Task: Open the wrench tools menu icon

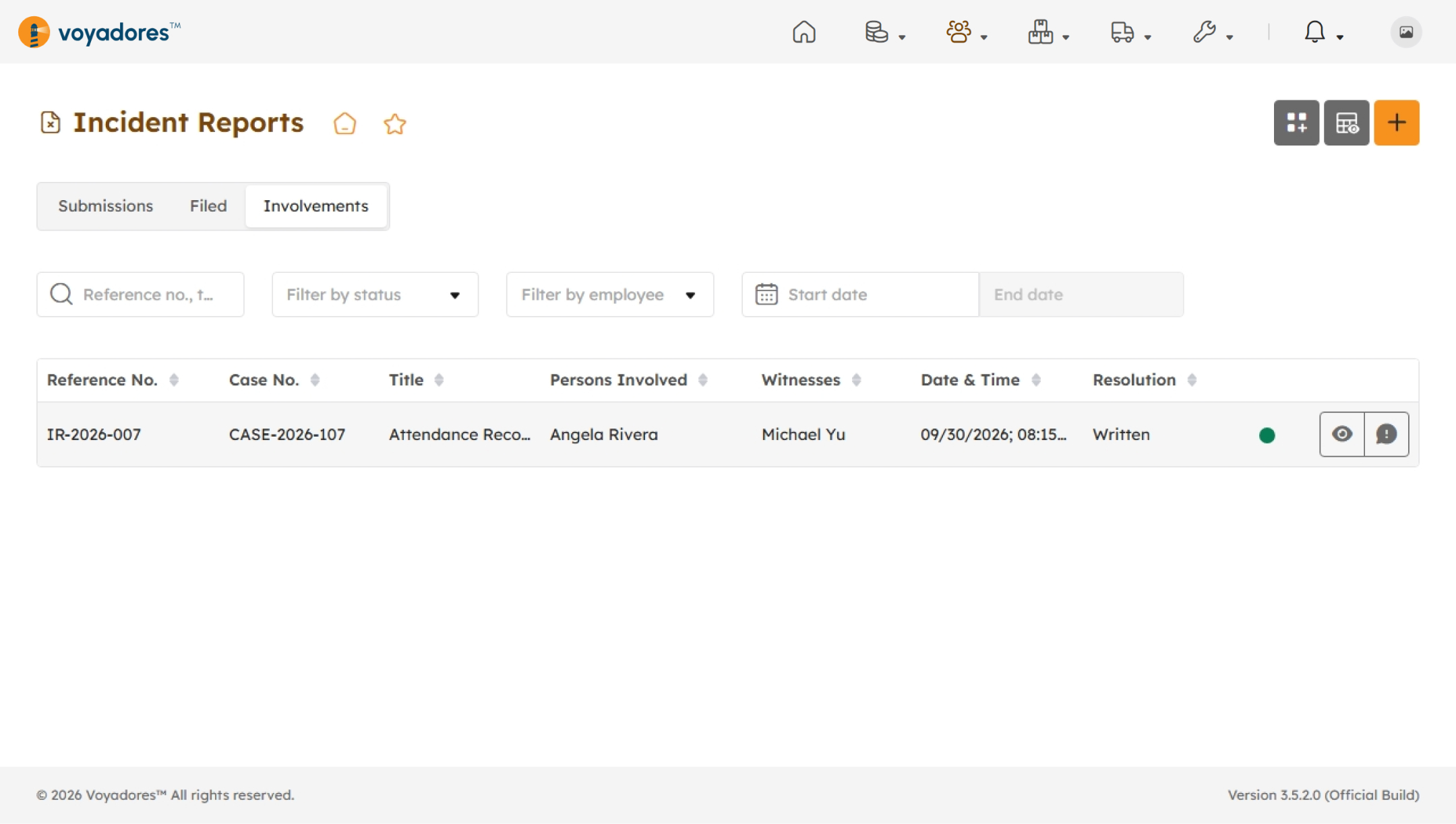Action: pyautogui.click(x=1205, y=32)
